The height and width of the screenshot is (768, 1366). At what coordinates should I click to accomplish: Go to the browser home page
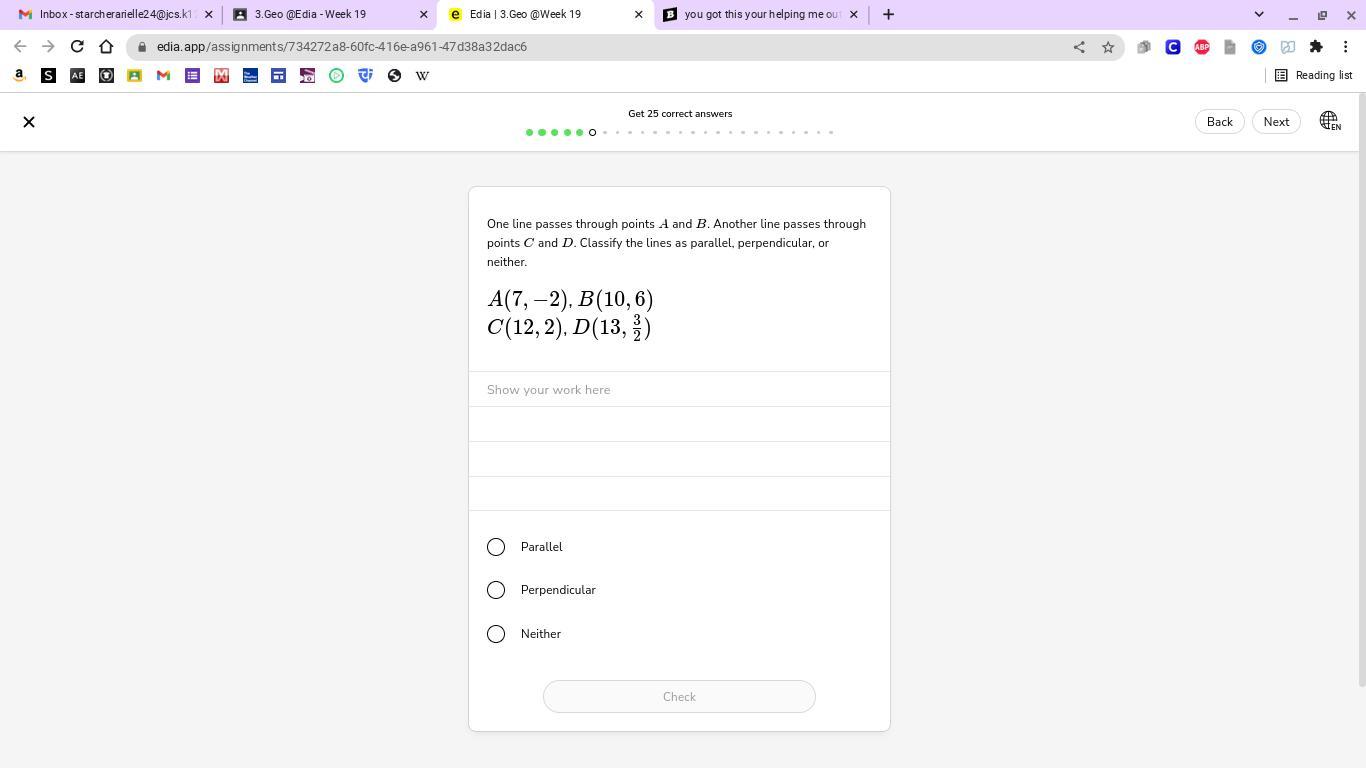(106, 47)
